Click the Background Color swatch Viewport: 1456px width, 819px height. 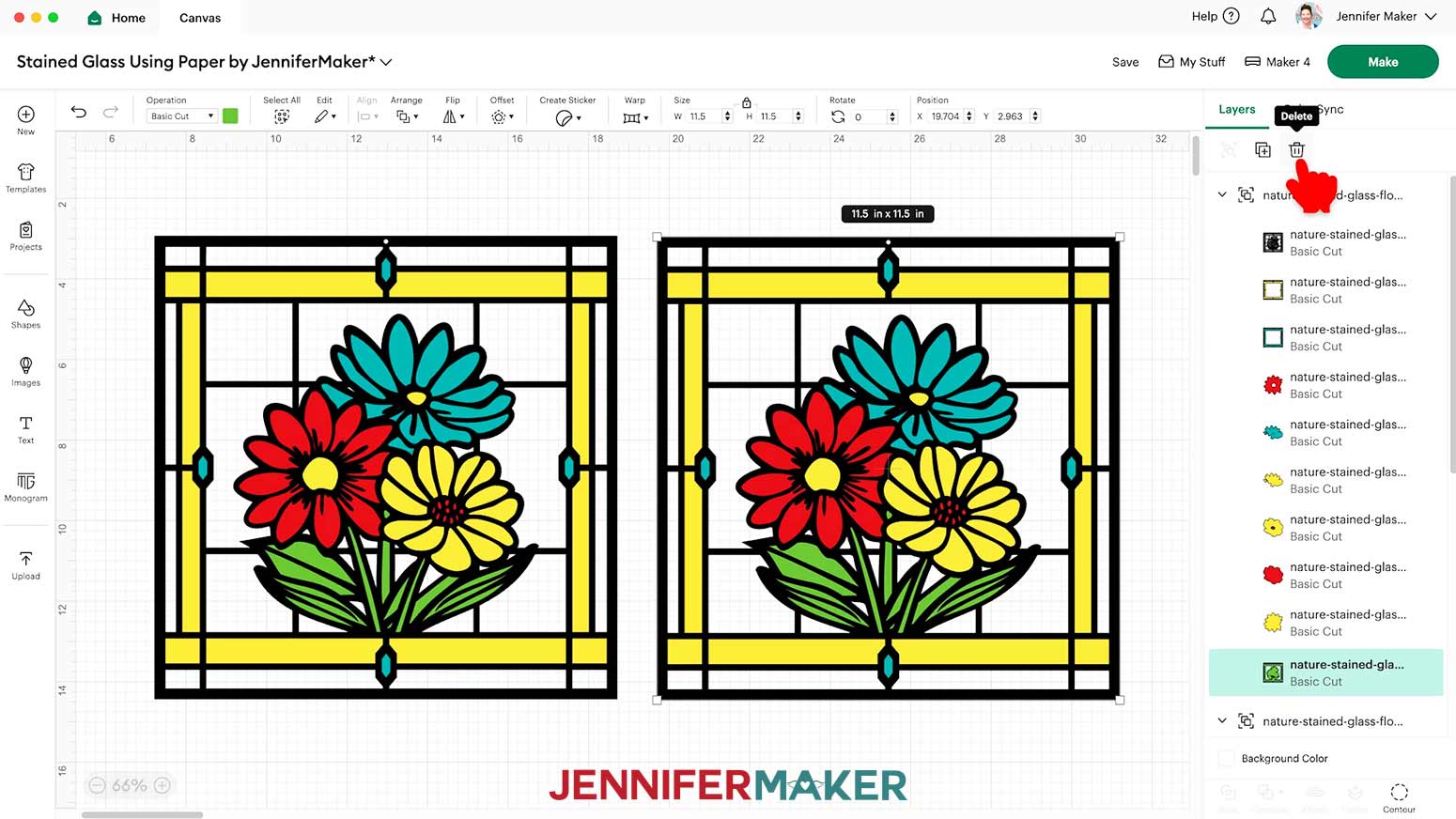click(x=1227, y=758)
